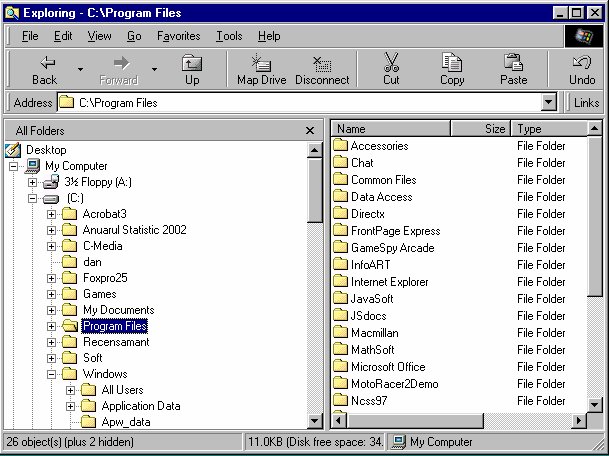Close the All Folders pane
The image size is (609, 456).
[310, 131]
